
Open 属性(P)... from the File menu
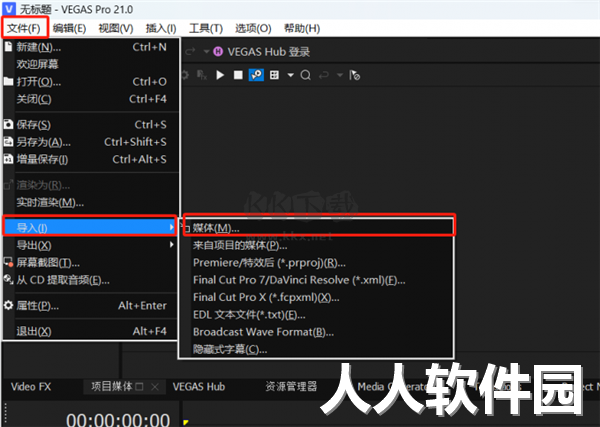(91, 305)
